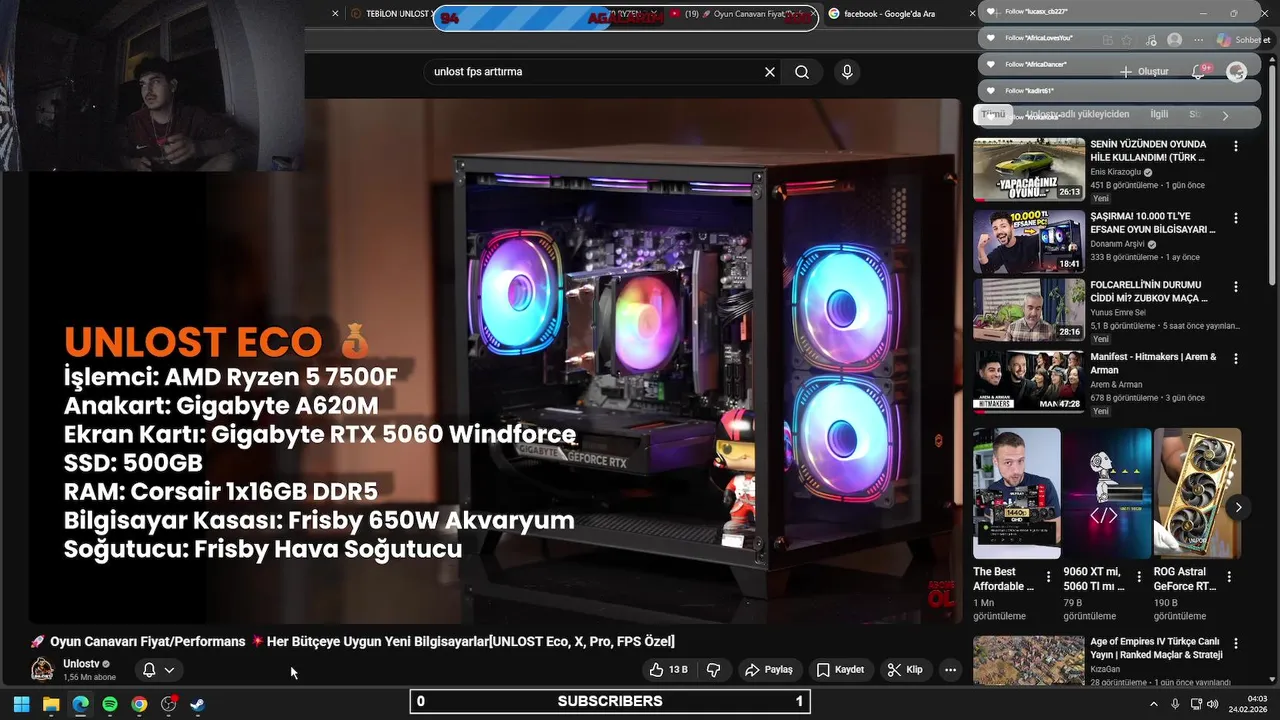Open the ROG Astral GeForce short
The image size is (1280, 720).
tap(1197, 493)
